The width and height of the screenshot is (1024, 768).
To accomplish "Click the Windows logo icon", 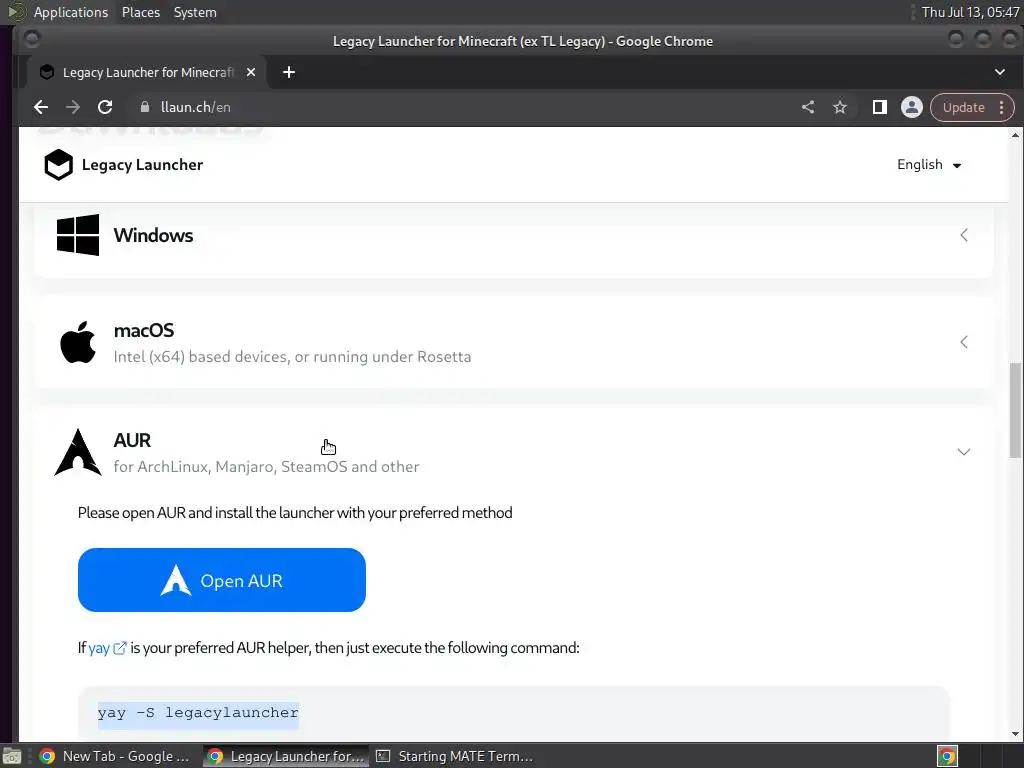I will (78, 235).
